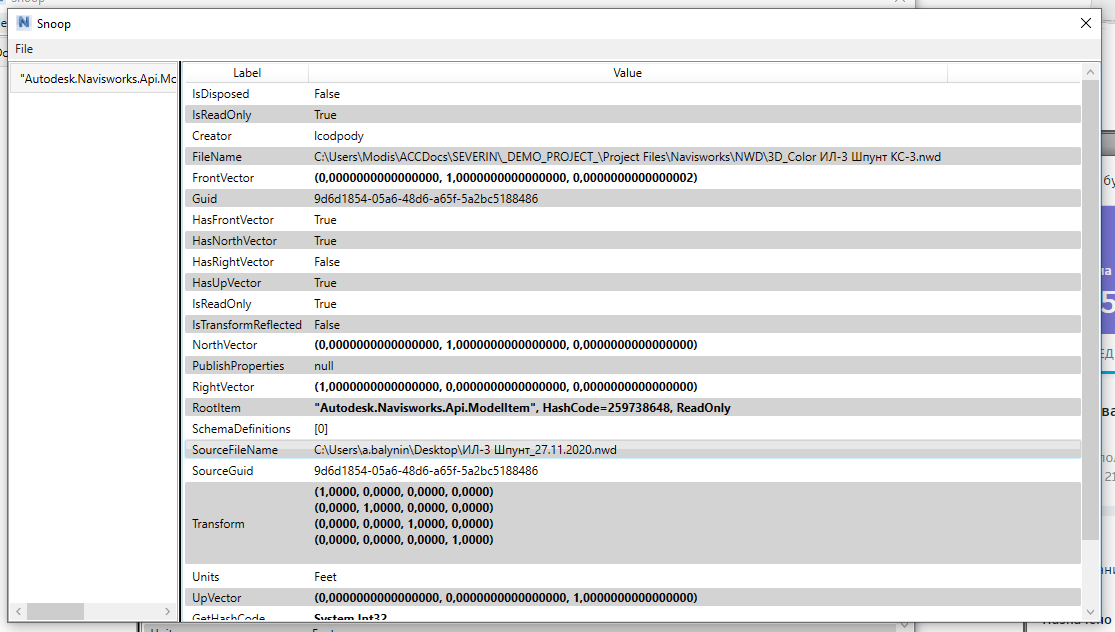Viewport: 1115px width, 632px height.
Task: Select the Autodesk.Navisworks.Api.Mc tree item
Action: (x=97, y=79)
